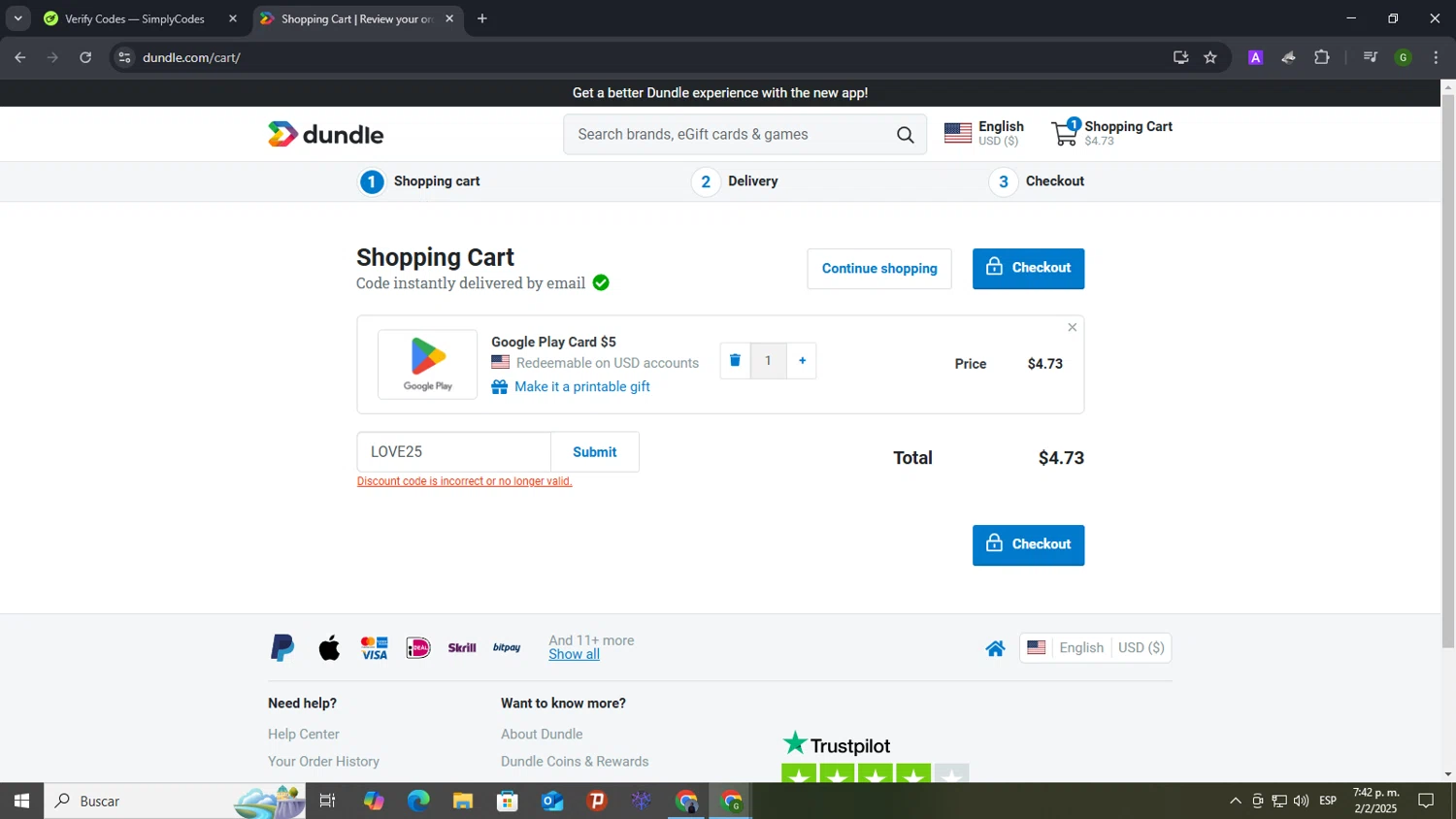Open the tab search dropdown arrow
This screenshot has width=1456, height=819.
(17, 18)
